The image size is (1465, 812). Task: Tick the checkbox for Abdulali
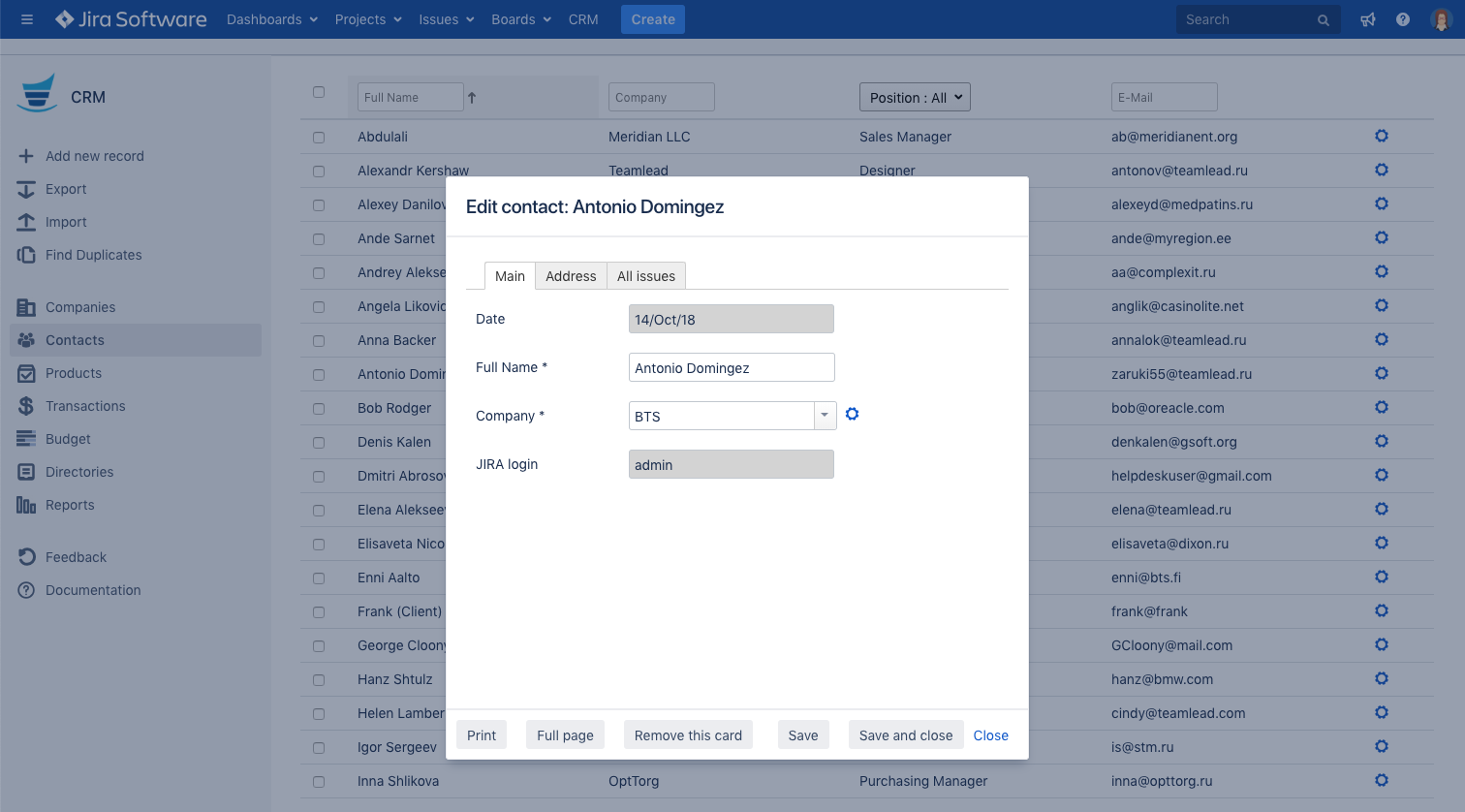pyautogui.click(x=319, y=138)
